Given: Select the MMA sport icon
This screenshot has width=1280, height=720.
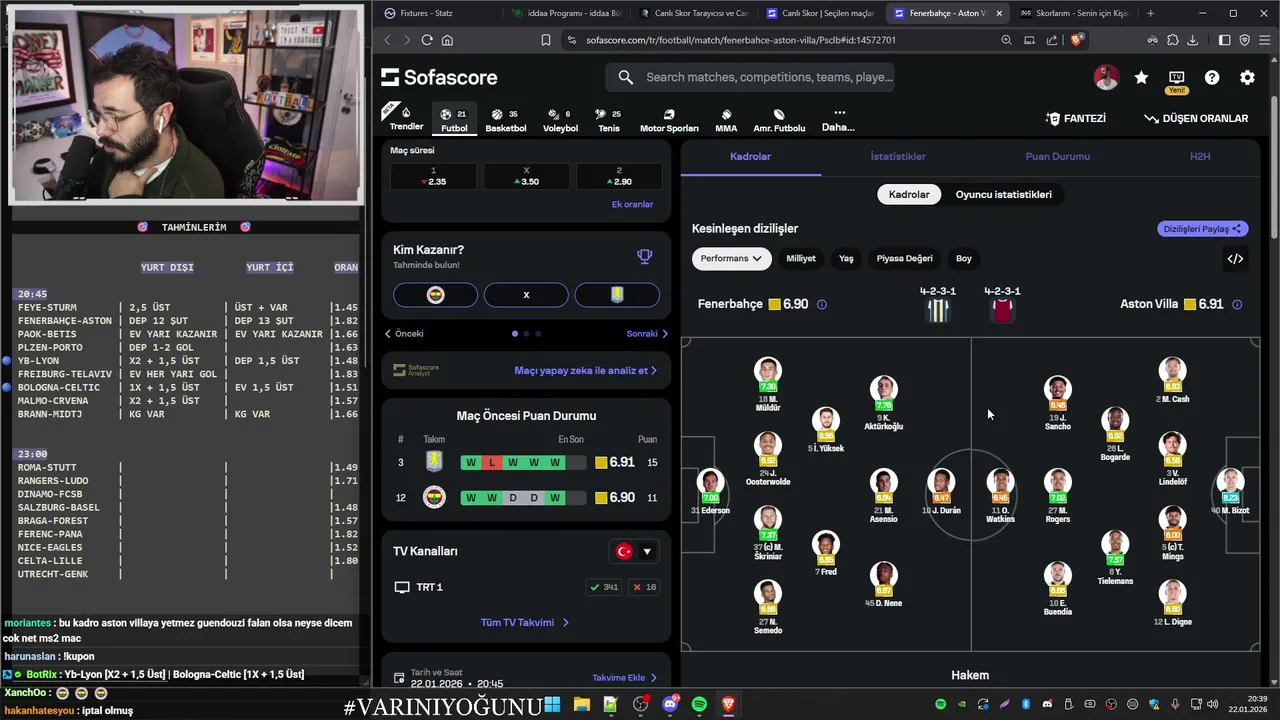Looking at the screenshot, I should pyautogui.click(x=726, y=120).
